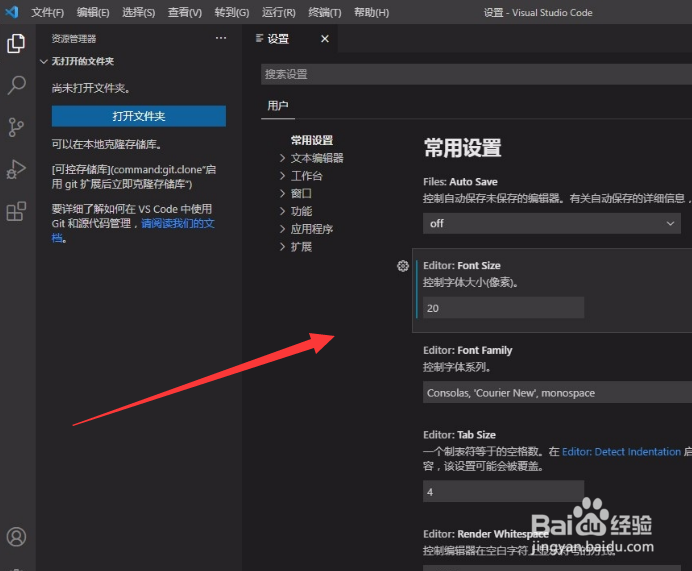Collapse the 无打开的文件夹 section
The width and height of the screenshot is (692, 571).
click(x=43, y=61)
